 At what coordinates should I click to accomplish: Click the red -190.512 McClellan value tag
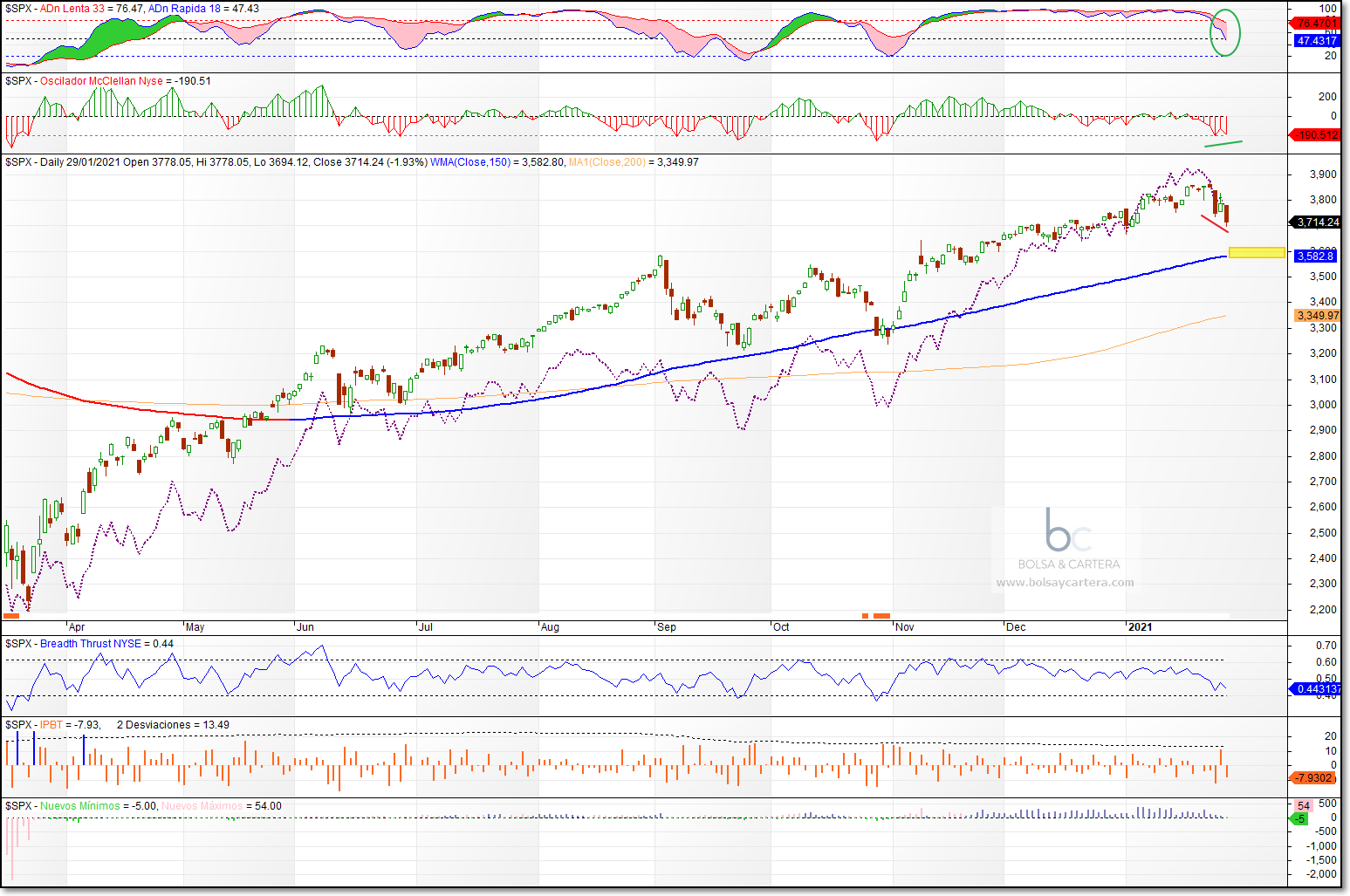click(x=1316, y=135)
